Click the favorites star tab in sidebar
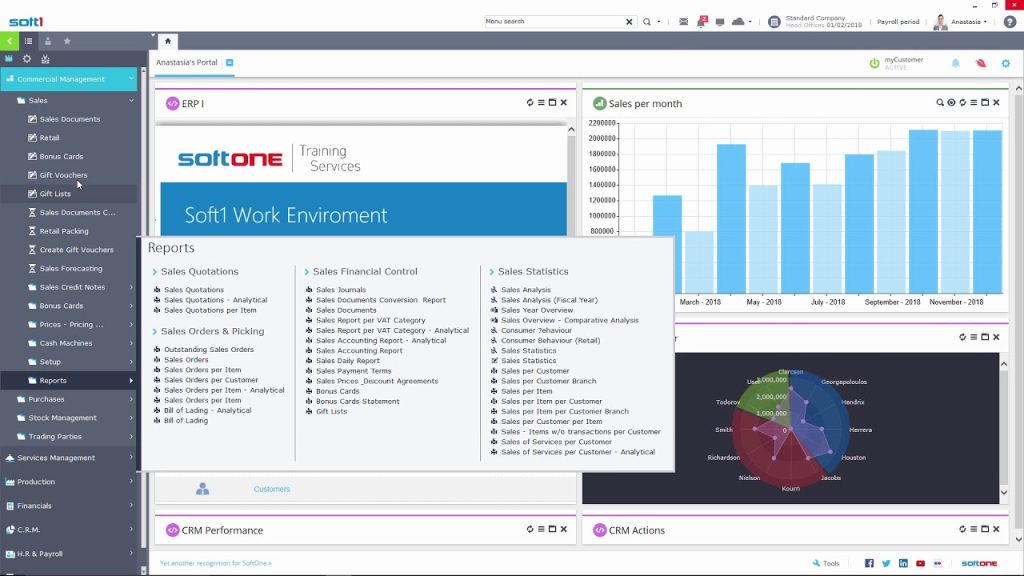Viewport: 1024px width, 576px height. 67,41
